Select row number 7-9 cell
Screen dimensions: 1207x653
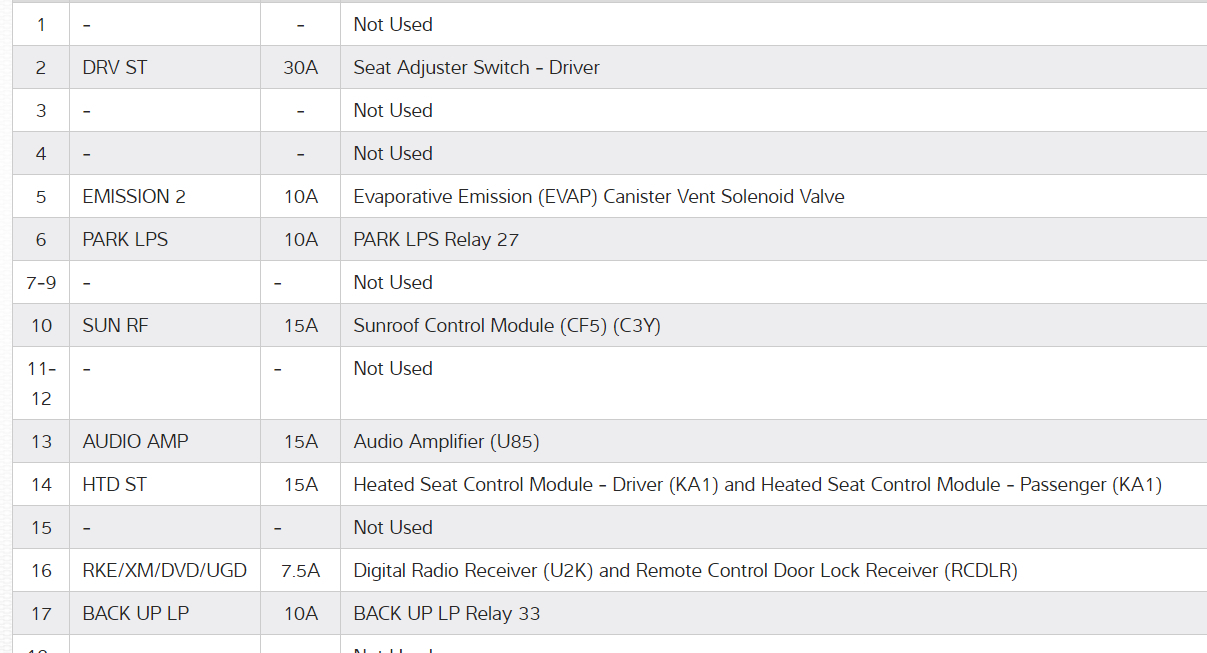pyautogui.click(x=41, y=283)
